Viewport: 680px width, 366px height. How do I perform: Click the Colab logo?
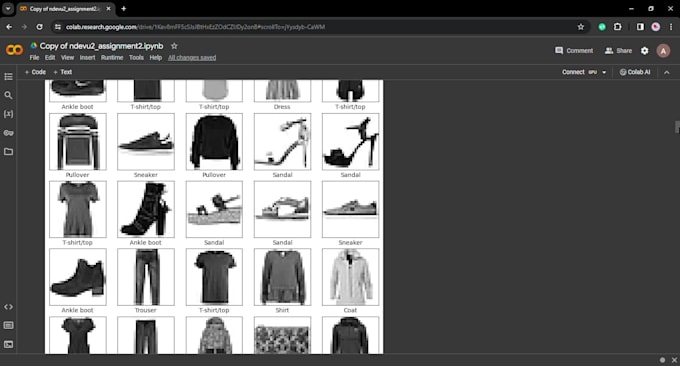click(x=14, y=50)
